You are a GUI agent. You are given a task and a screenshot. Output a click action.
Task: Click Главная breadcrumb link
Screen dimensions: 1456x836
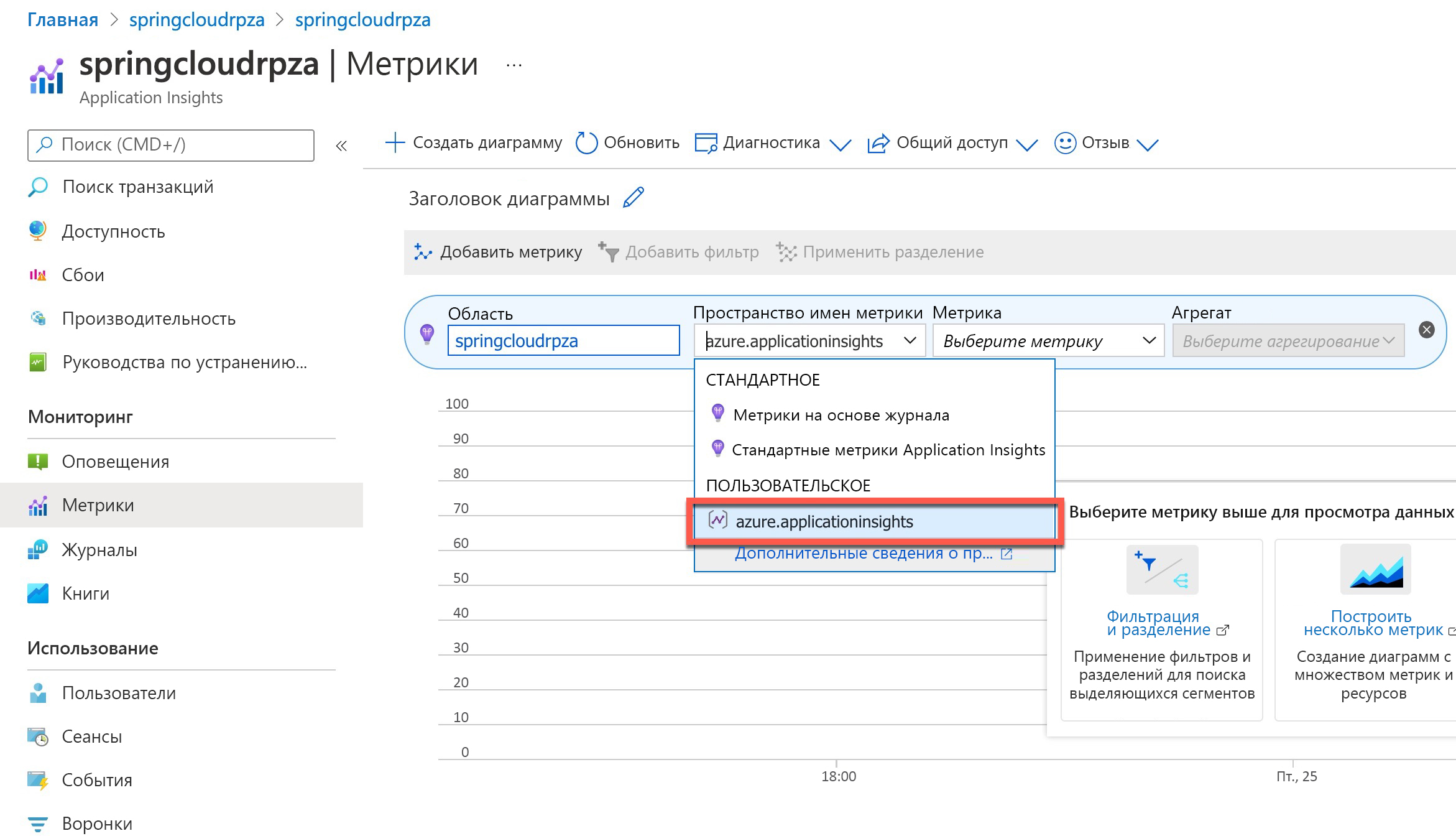(x=63, y=20)
